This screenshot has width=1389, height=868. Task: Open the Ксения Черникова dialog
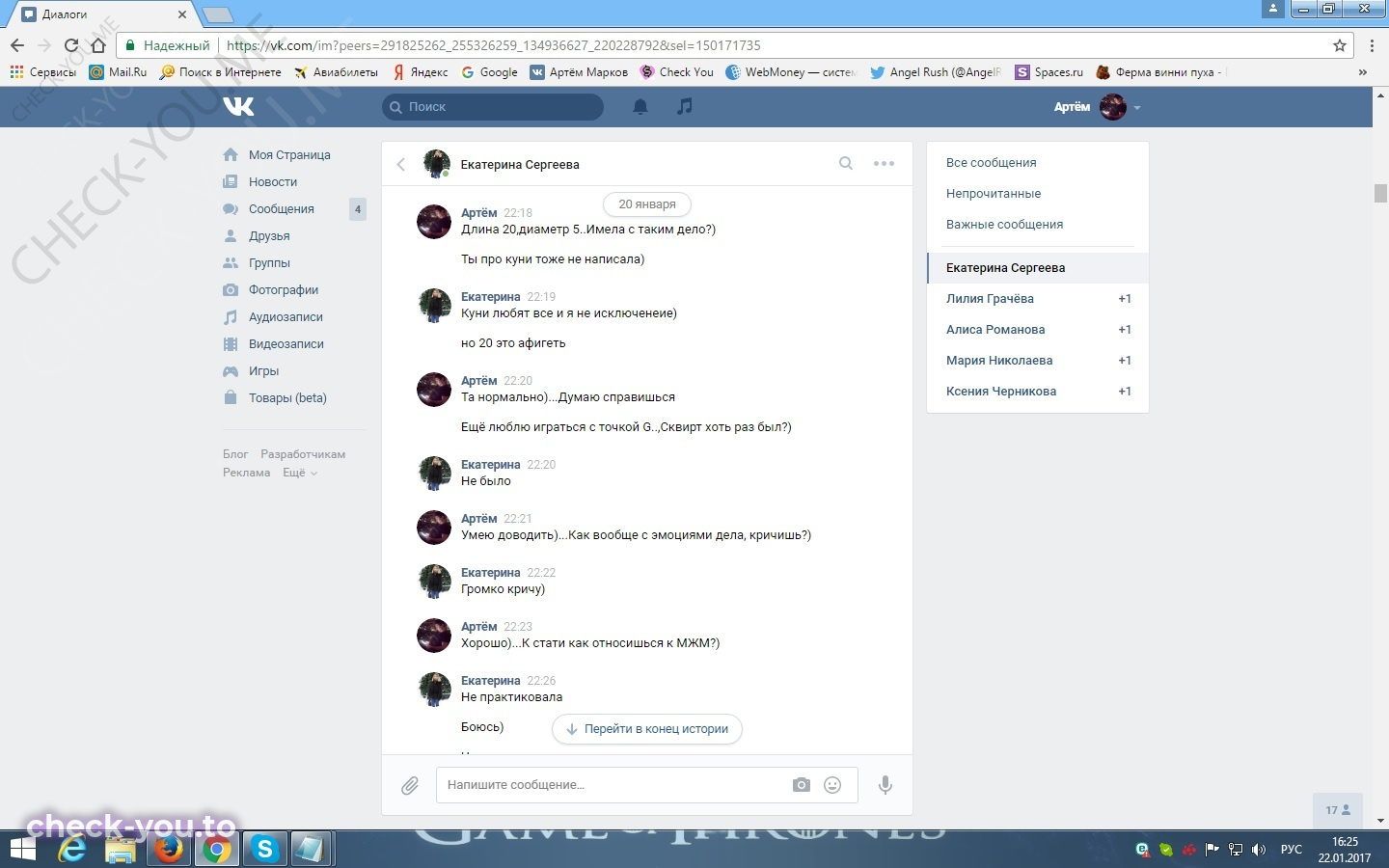pyautogui.click(x=1038, y=392)
